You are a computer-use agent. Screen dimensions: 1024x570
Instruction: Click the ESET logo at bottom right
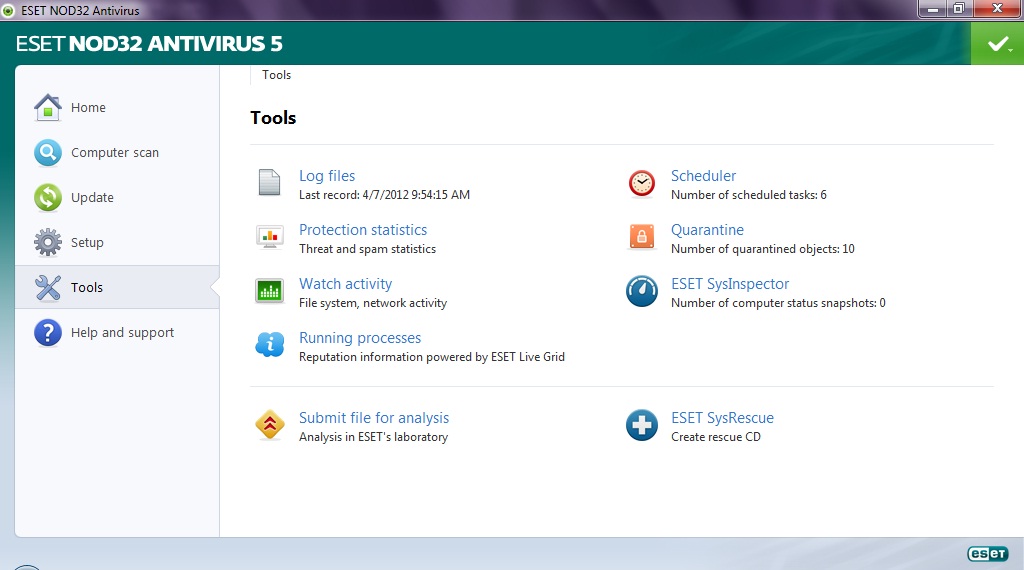point(987,554)
